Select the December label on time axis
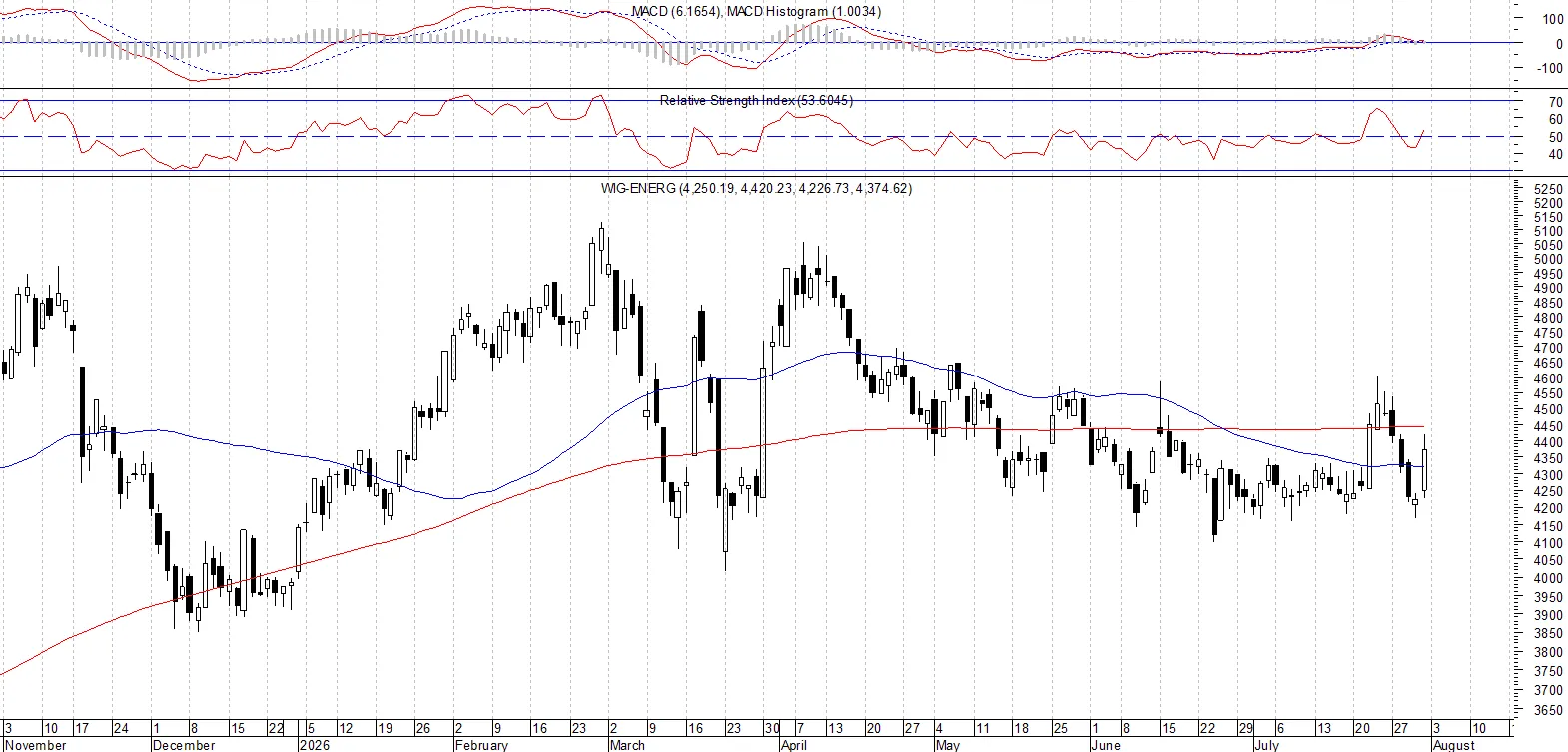The image size is (1568, 752). point(184,745)
